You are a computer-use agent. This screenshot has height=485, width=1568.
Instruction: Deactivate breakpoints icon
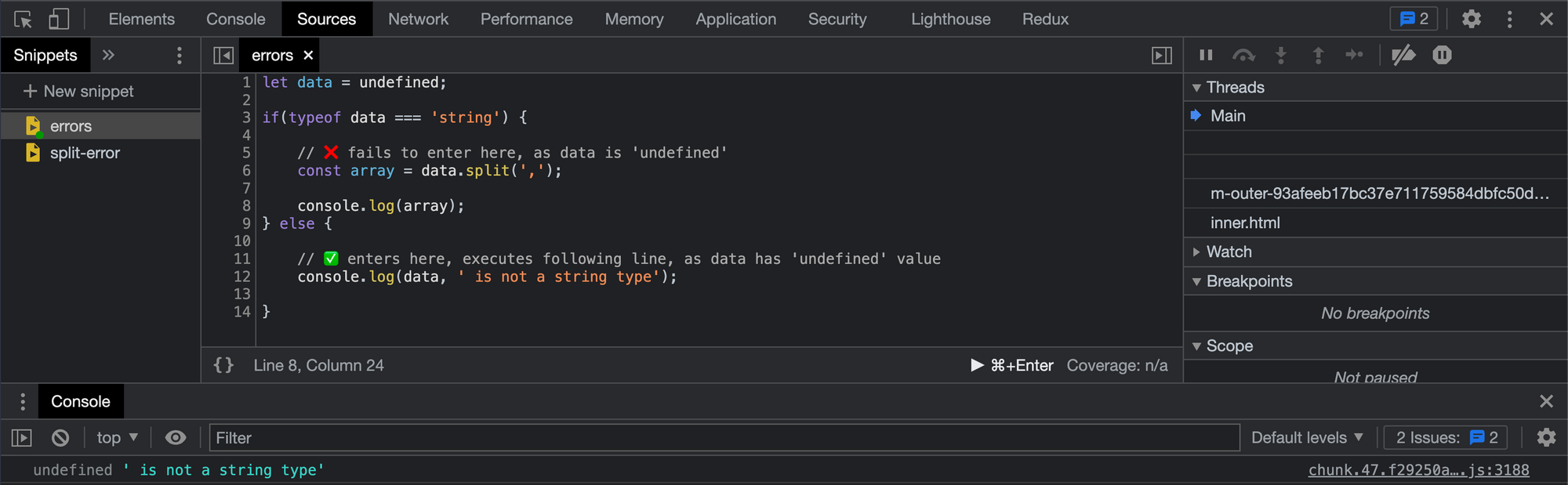click(x=1403, y=55)
